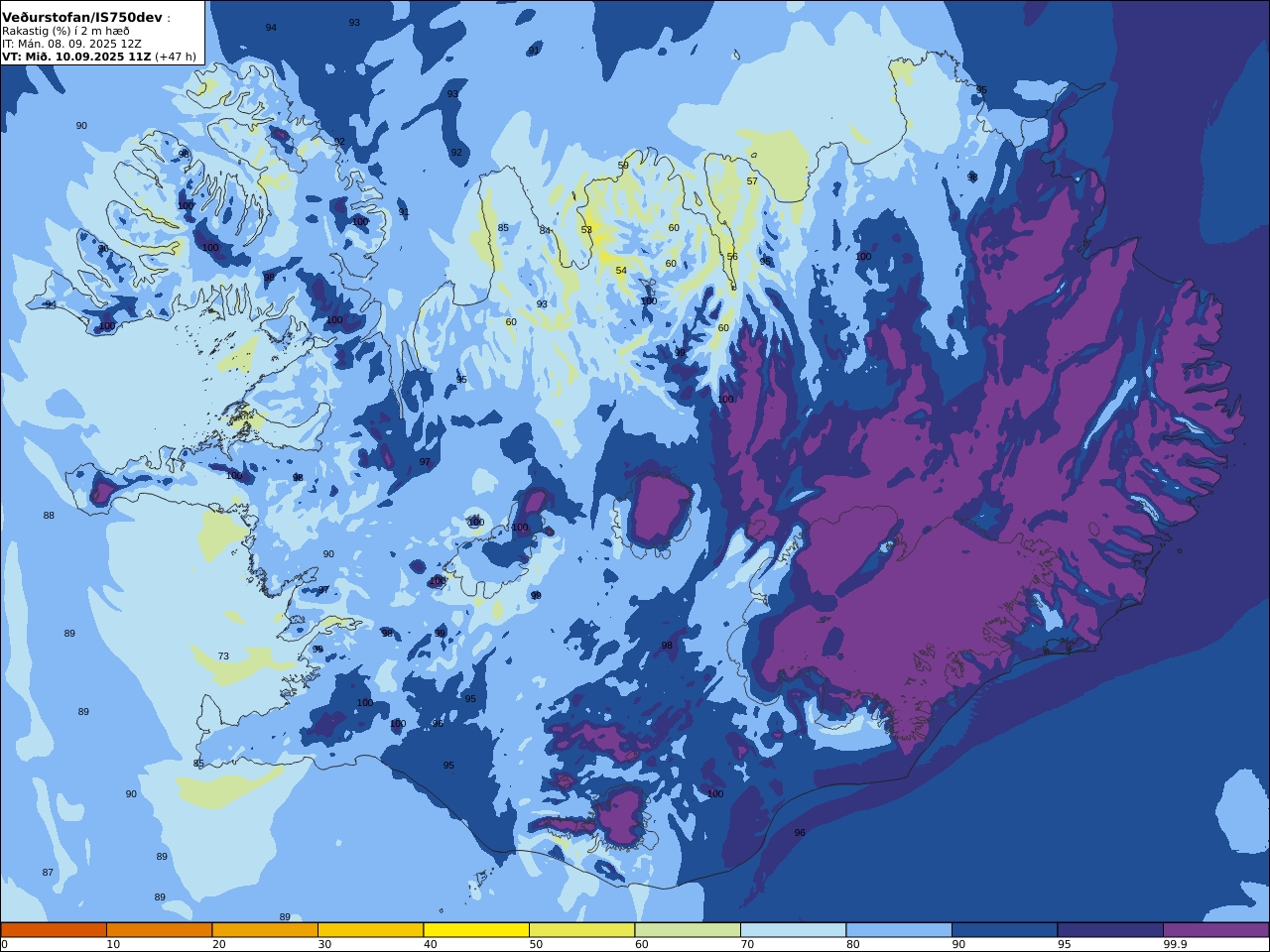This screenshot has height=952, width=1270.
Task: Click the '99.9' legend tick label
Action: pyautogui.click(x=1176, y=944)
